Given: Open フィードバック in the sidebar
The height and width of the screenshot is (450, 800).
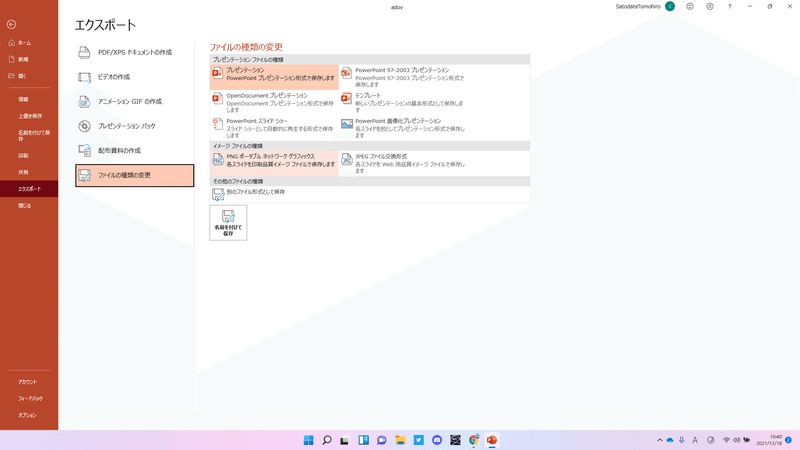Looking at the screenshot, I should click(29, 398).
